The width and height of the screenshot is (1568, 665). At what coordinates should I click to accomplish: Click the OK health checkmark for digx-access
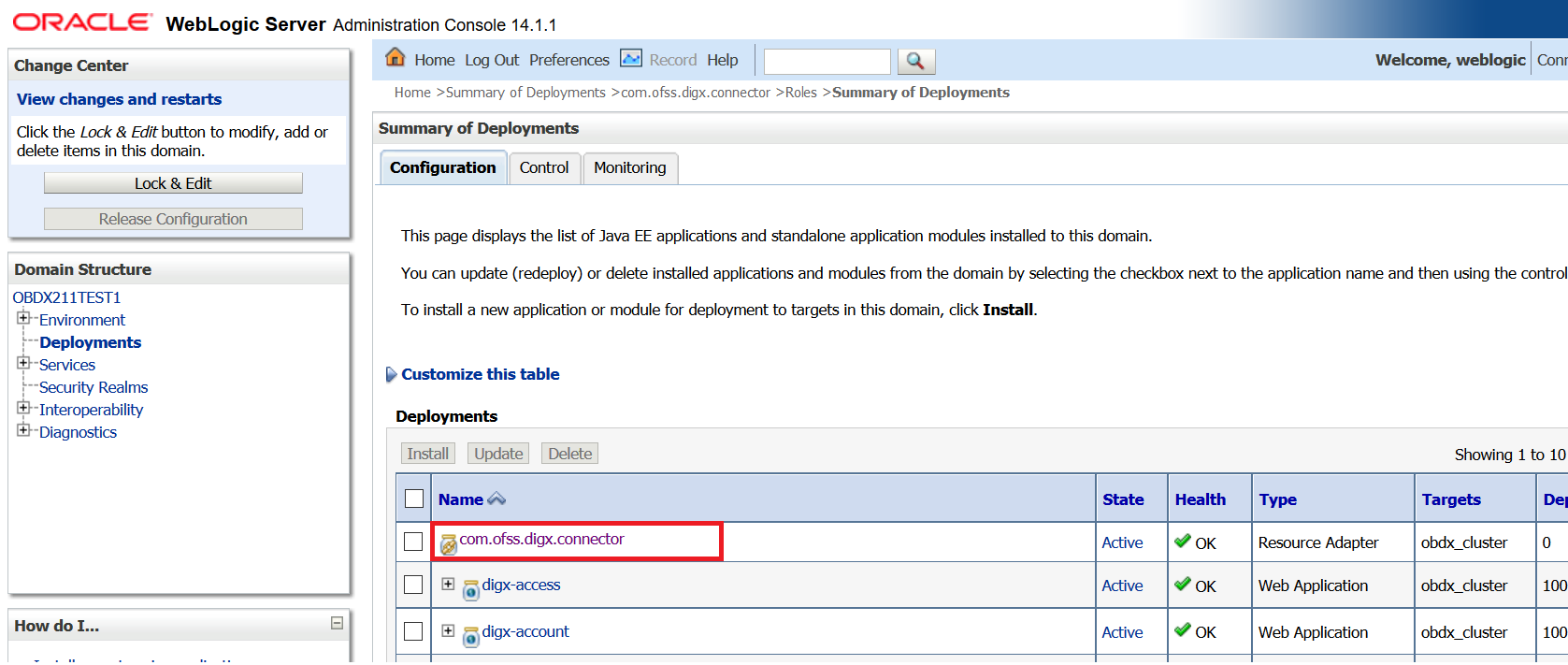[x=1183, y=585]
